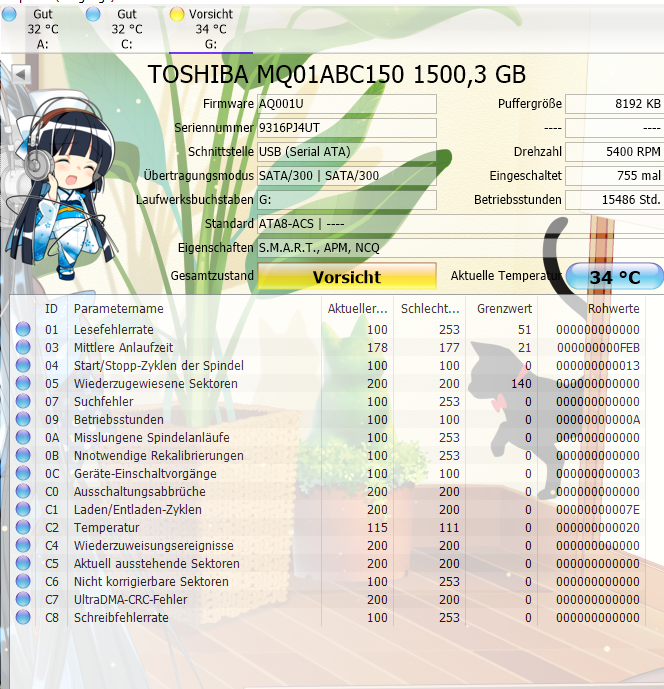664x689 pixels.
Task: Click the anime character illustration
Action: click(62, 189)
